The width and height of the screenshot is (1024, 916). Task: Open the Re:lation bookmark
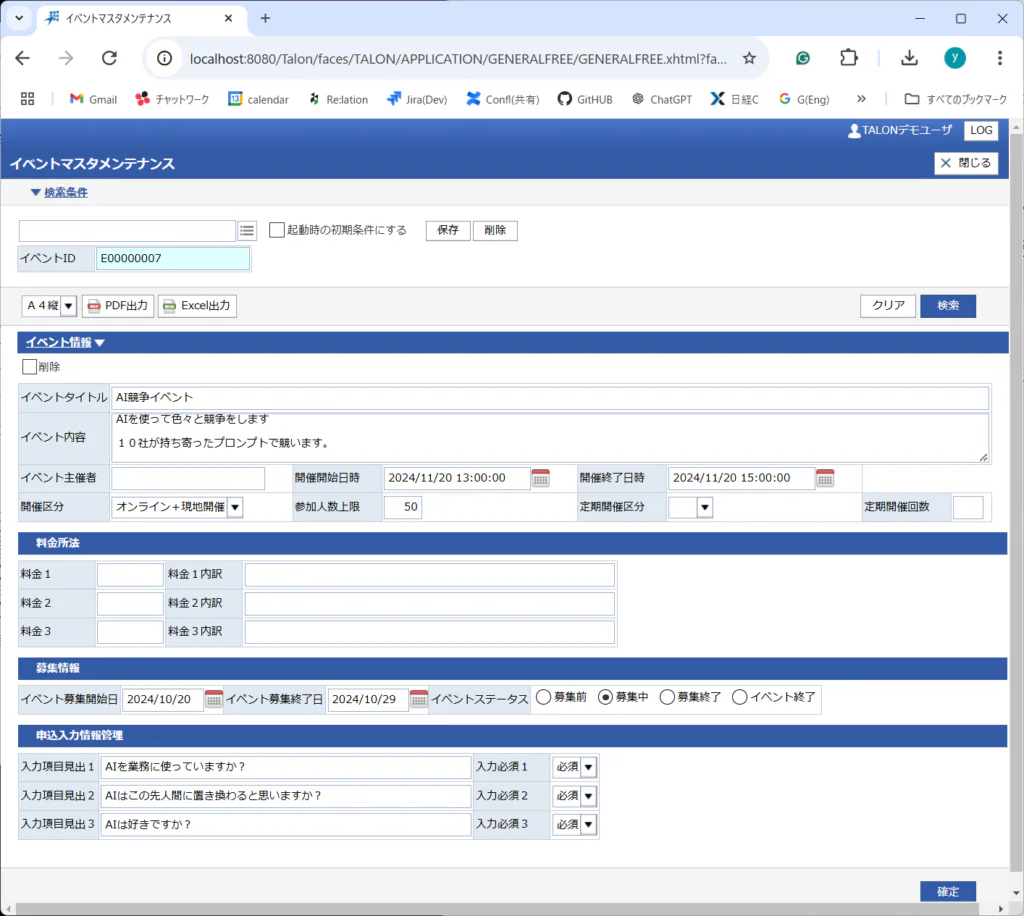[338, 99]
